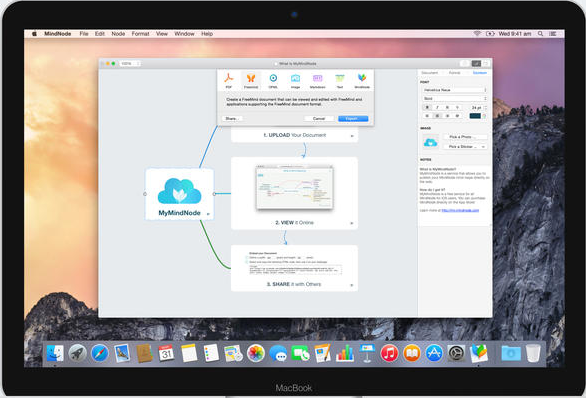Cancel the export dialog

pyautogui.click(x=319, y=118)
